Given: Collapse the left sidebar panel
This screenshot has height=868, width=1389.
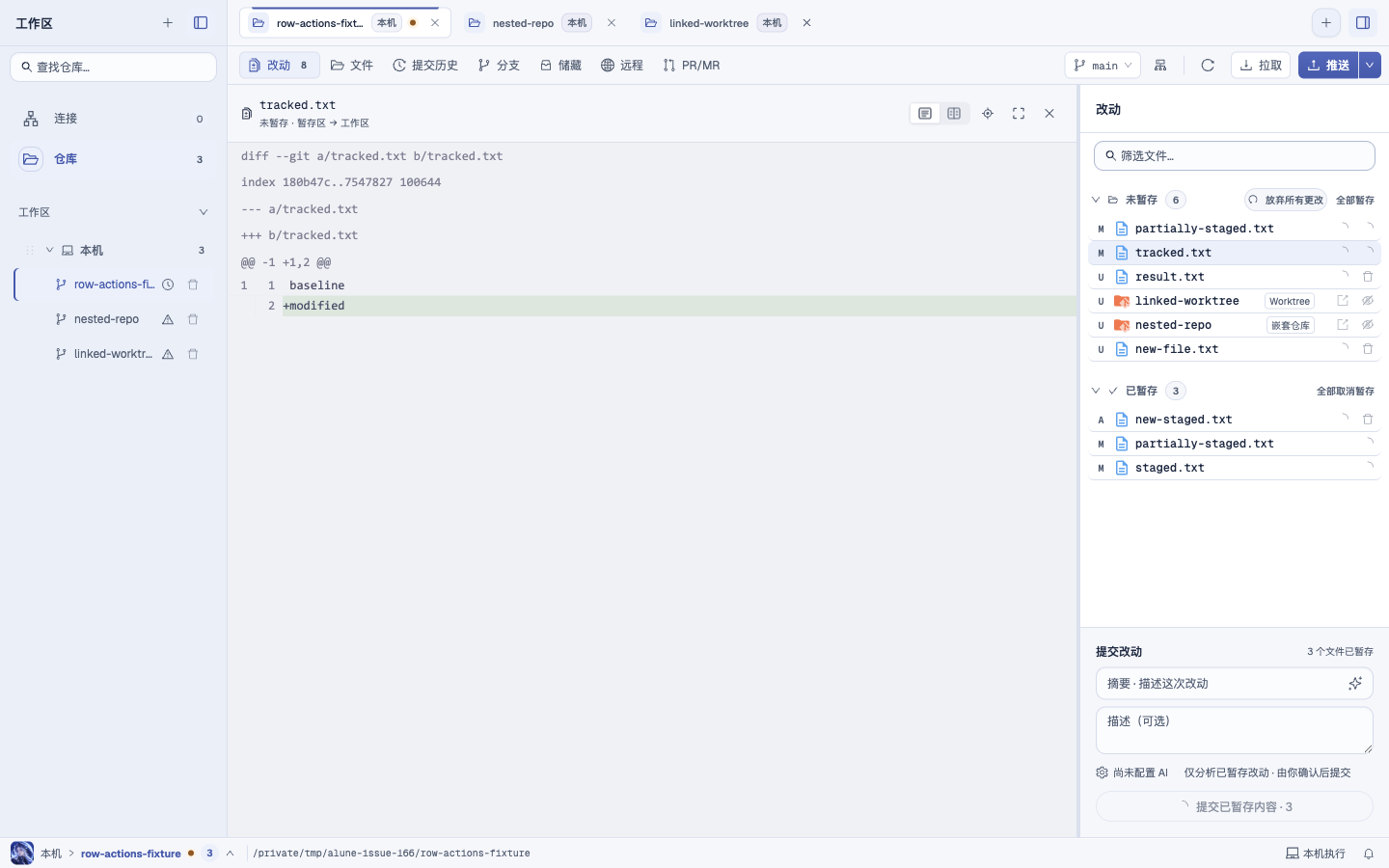Looking at the screenshot, I should 201,22.
